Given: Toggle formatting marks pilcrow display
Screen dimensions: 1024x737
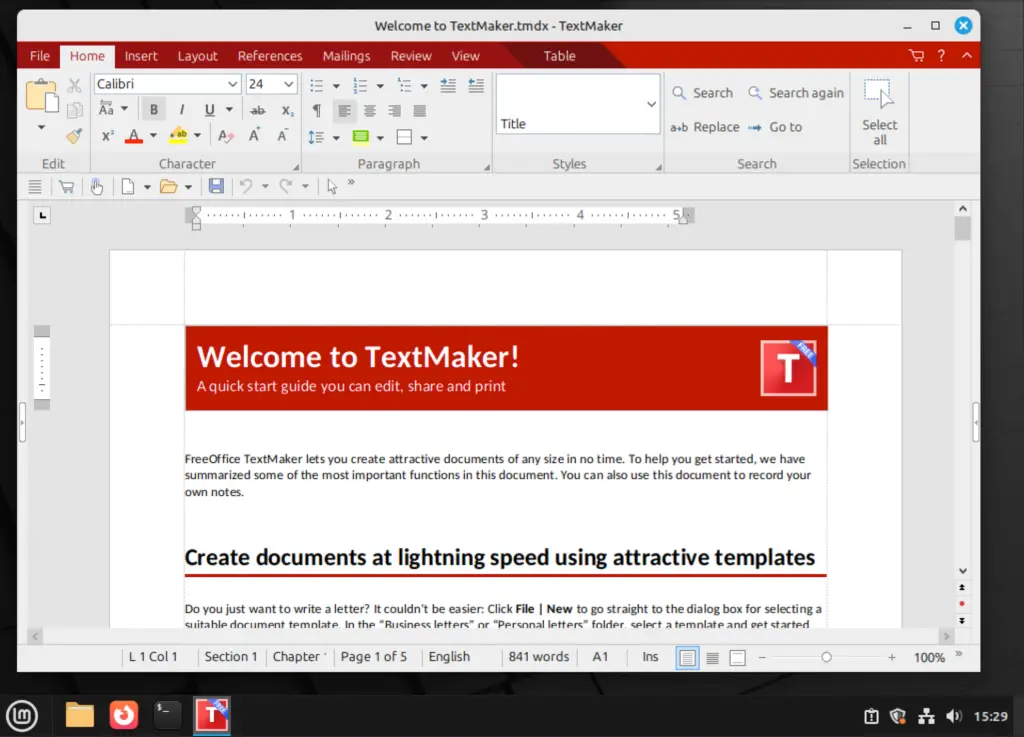Looking at the screenshot, I should pyautogui.click(x=317, y=110).
